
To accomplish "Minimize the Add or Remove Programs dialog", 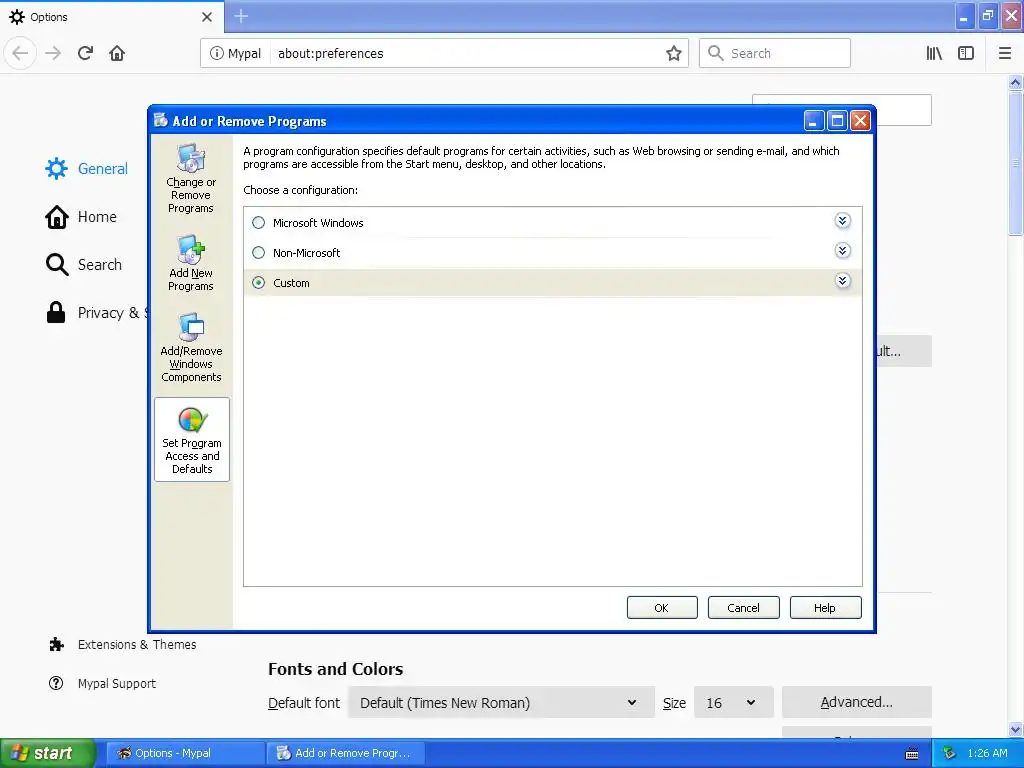I will click(813, 121).
